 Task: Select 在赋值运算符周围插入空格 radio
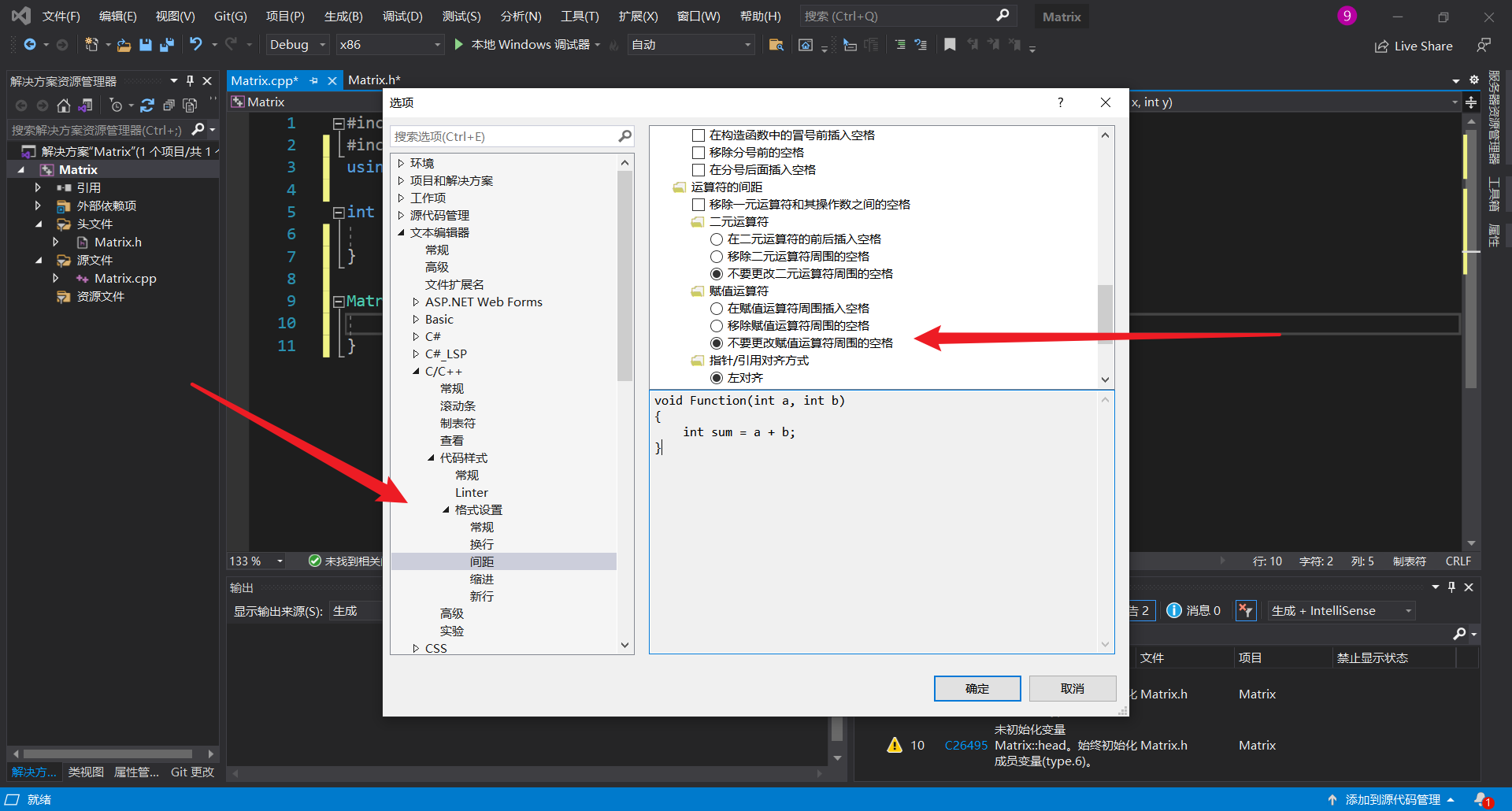(717, 309)
